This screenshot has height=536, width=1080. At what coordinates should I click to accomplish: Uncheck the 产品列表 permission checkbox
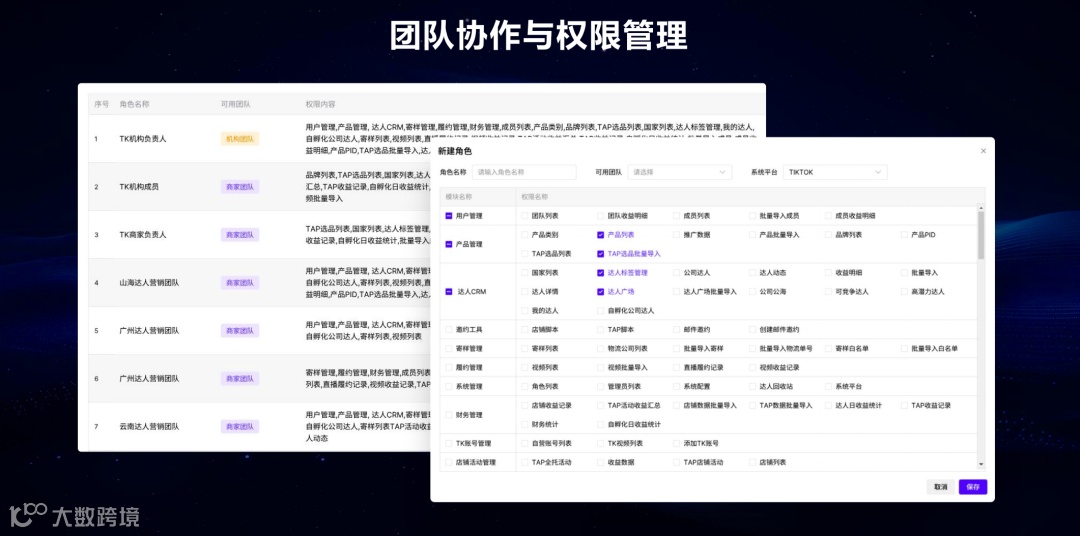pyautogui.click(x=601, y=235)
